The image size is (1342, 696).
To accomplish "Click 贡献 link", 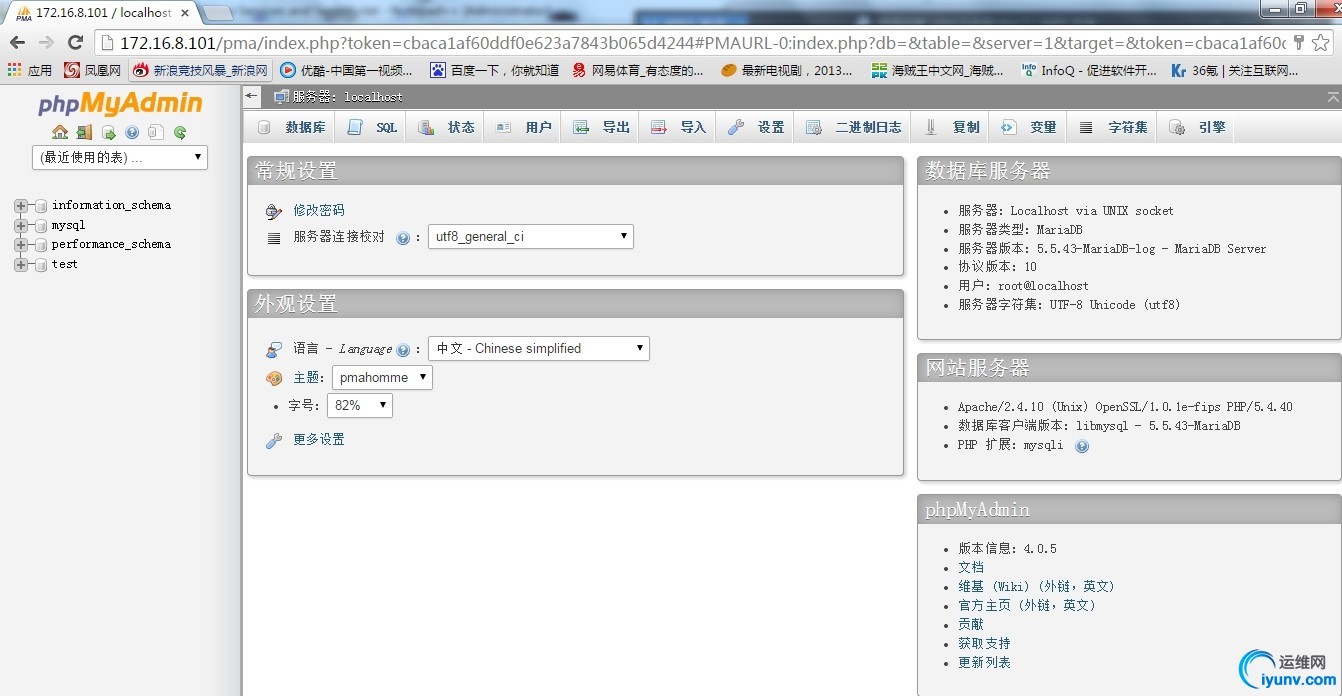I will point(971,624).
